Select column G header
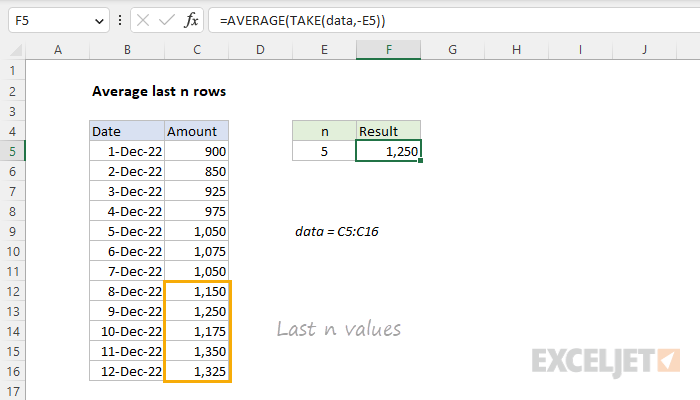The image size is (700, 400). click(452, 50)
